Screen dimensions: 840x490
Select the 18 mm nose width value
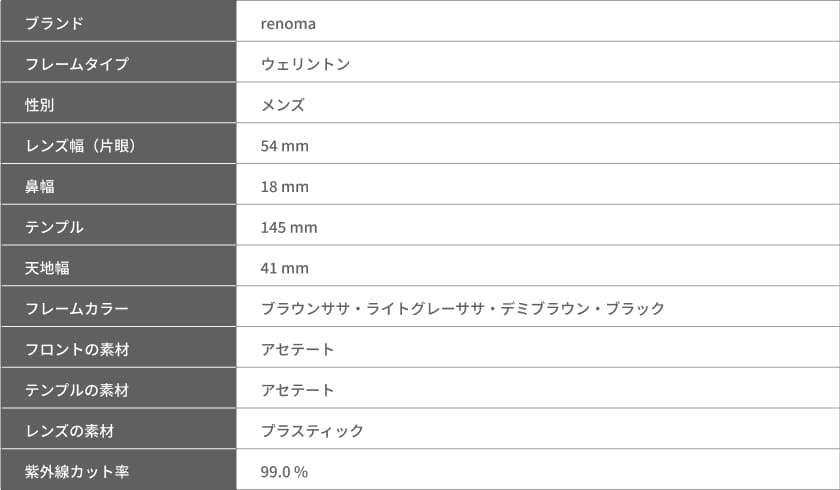(x=284, y=187)
